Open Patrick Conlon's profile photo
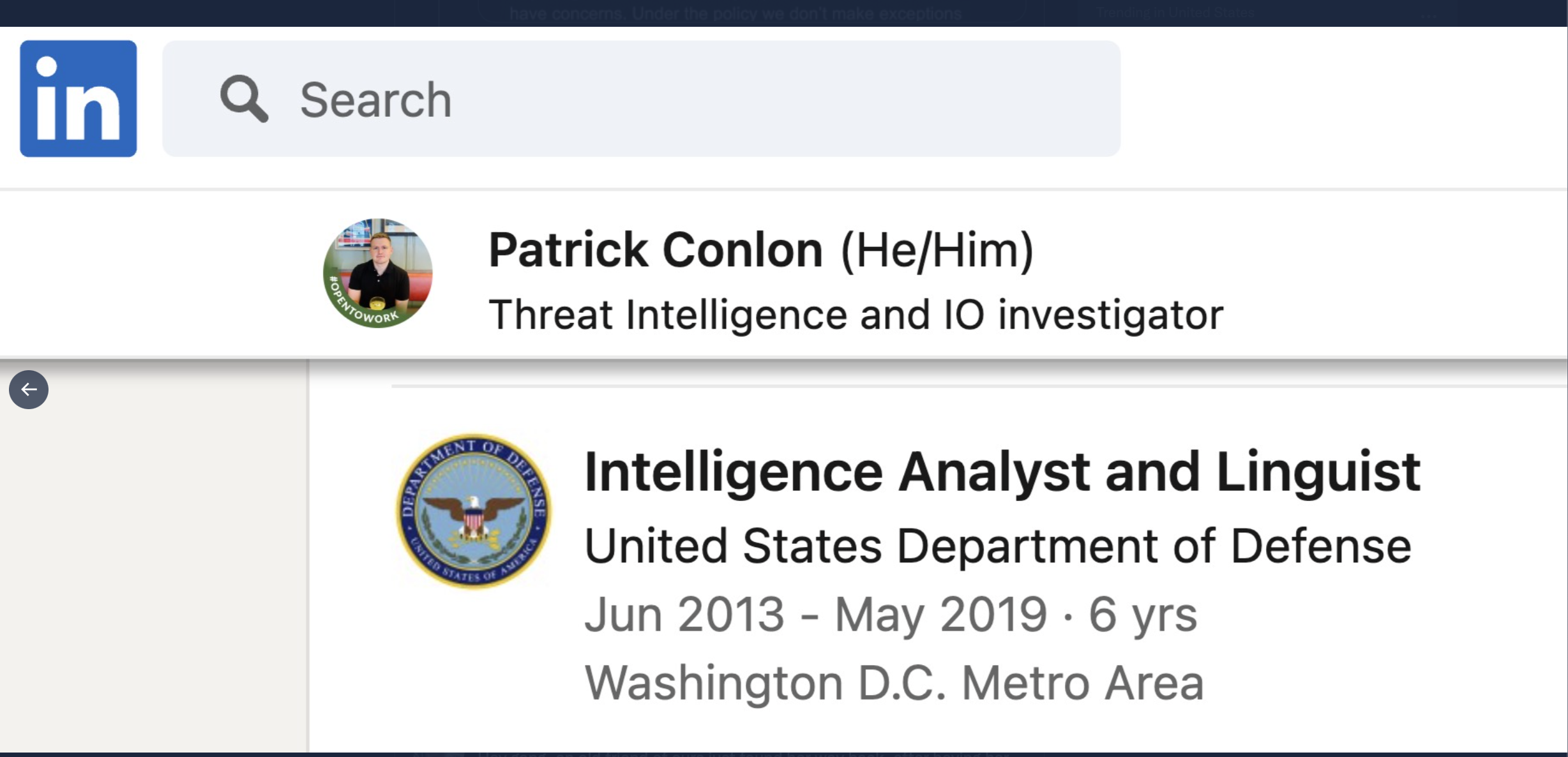Screen dimensions: 1568x757 (x=378, y=273)
